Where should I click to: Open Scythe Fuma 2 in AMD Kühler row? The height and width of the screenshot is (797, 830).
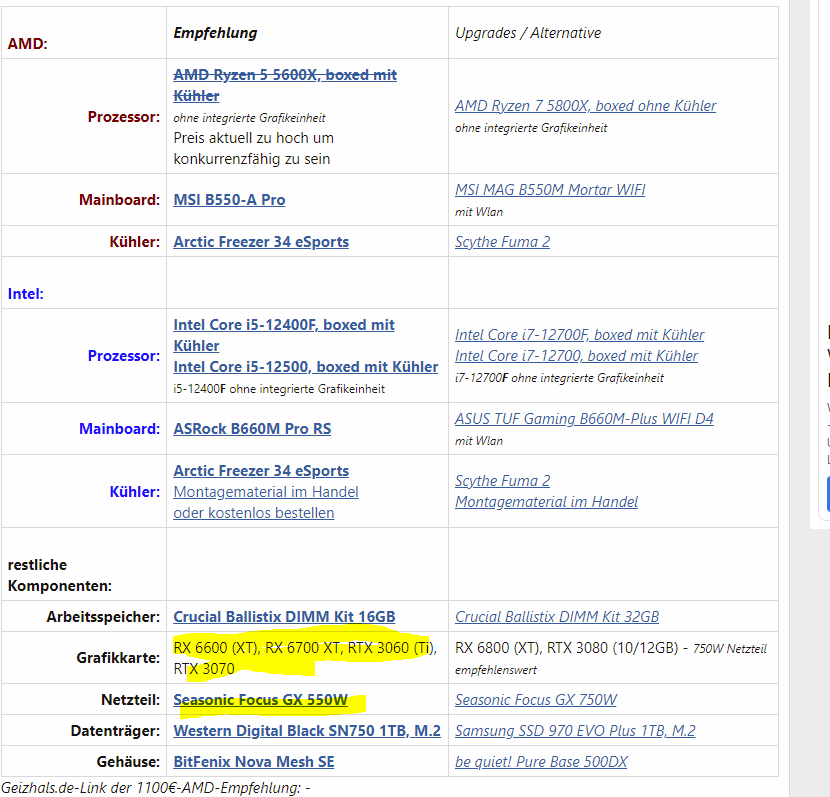pyautogui.click(x=502, y=242)
